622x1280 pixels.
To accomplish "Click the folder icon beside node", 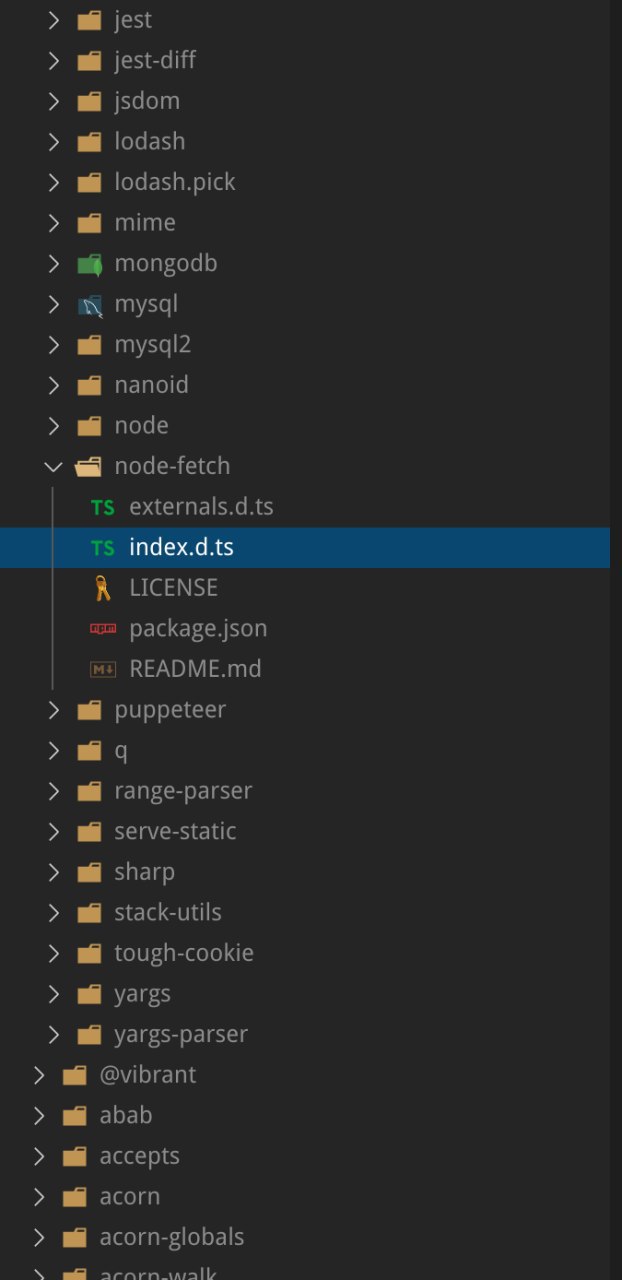I will (90, 426).
